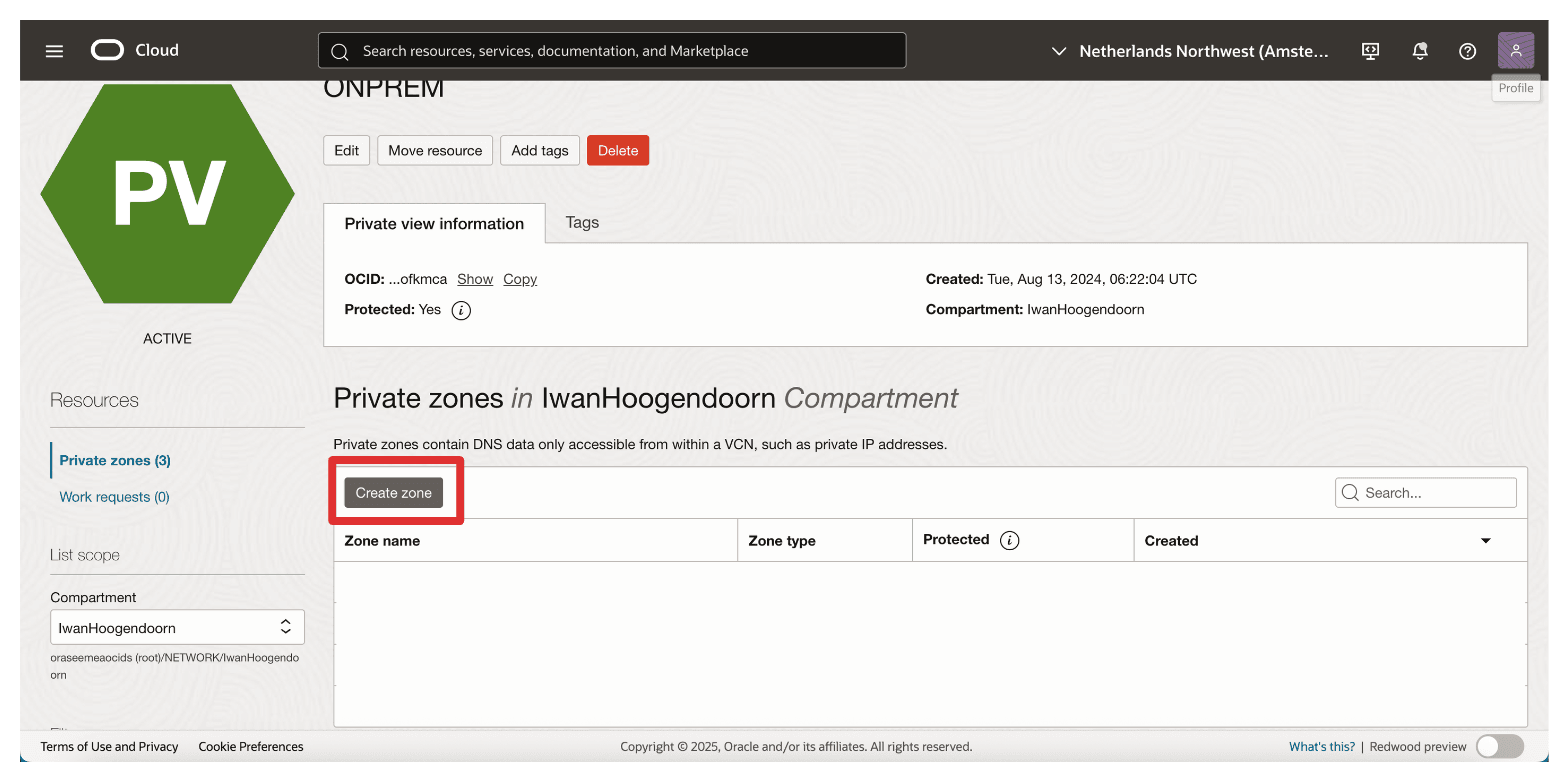Open the Profile avatar menu
The image size is (1568, 782).
(x=1516, y=50)
